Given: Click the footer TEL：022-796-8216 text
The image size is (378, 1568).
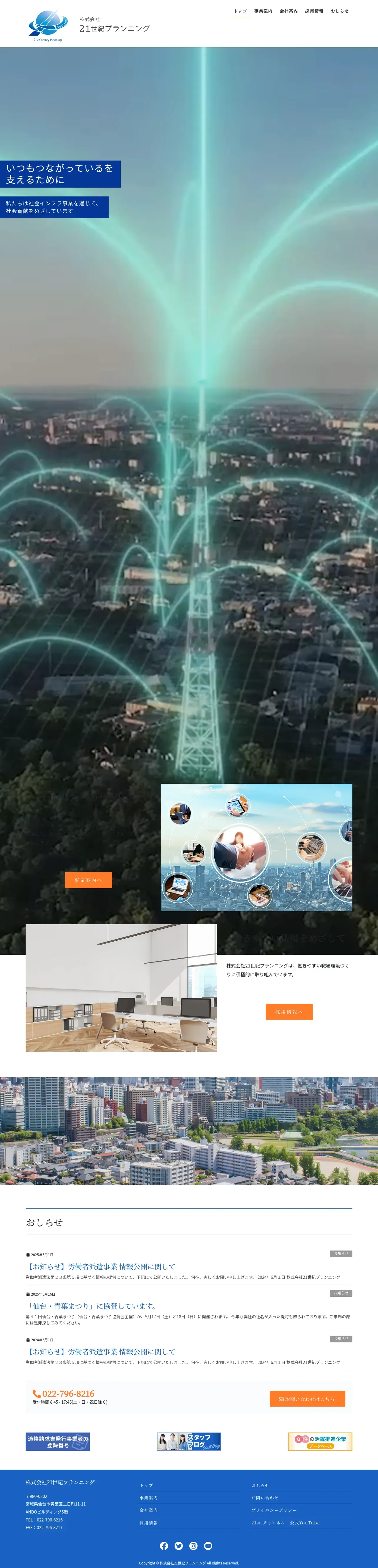Looking at the screenshot, I should pos(44,1520).
